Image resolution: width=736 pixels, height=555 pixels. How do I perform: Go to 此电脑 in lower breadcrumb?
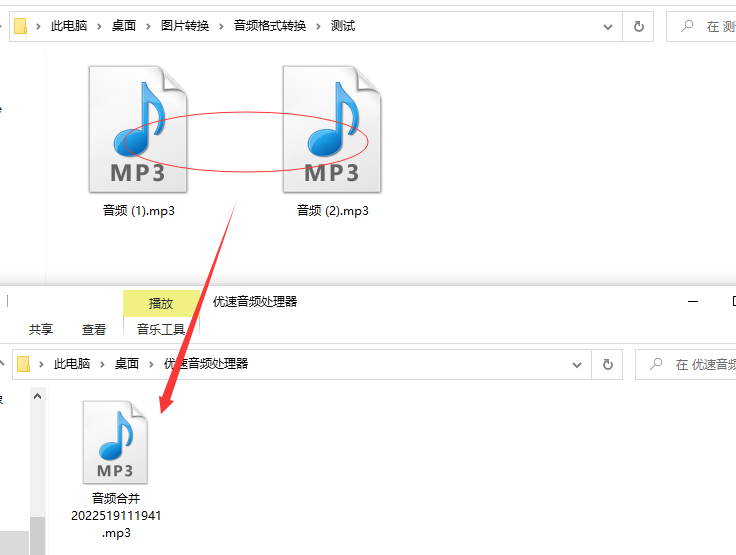click(72, 363)
